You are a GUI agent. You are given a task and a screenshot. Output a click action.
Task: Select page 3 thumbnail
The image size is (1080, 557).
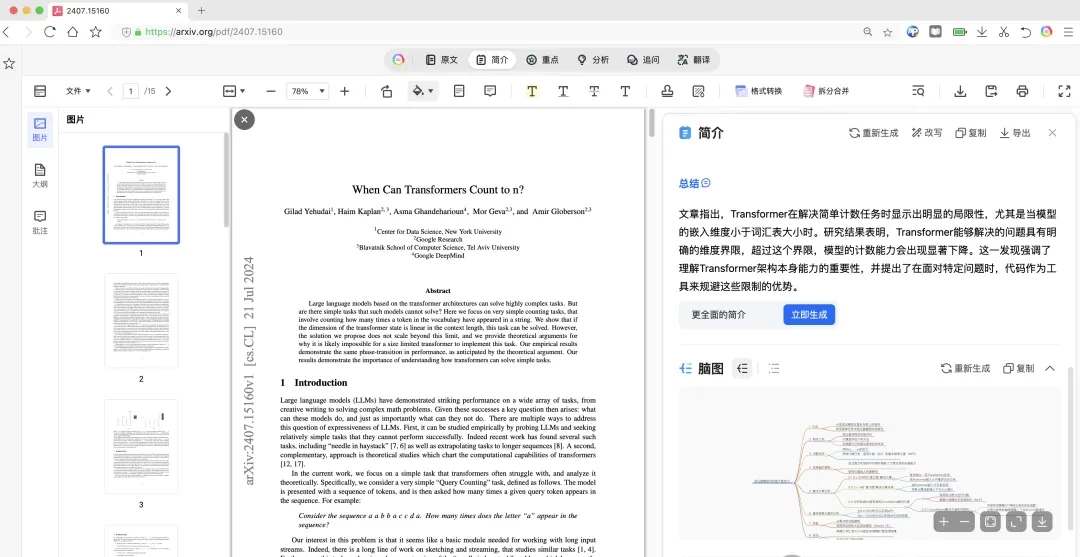click(x=141, y=447)
